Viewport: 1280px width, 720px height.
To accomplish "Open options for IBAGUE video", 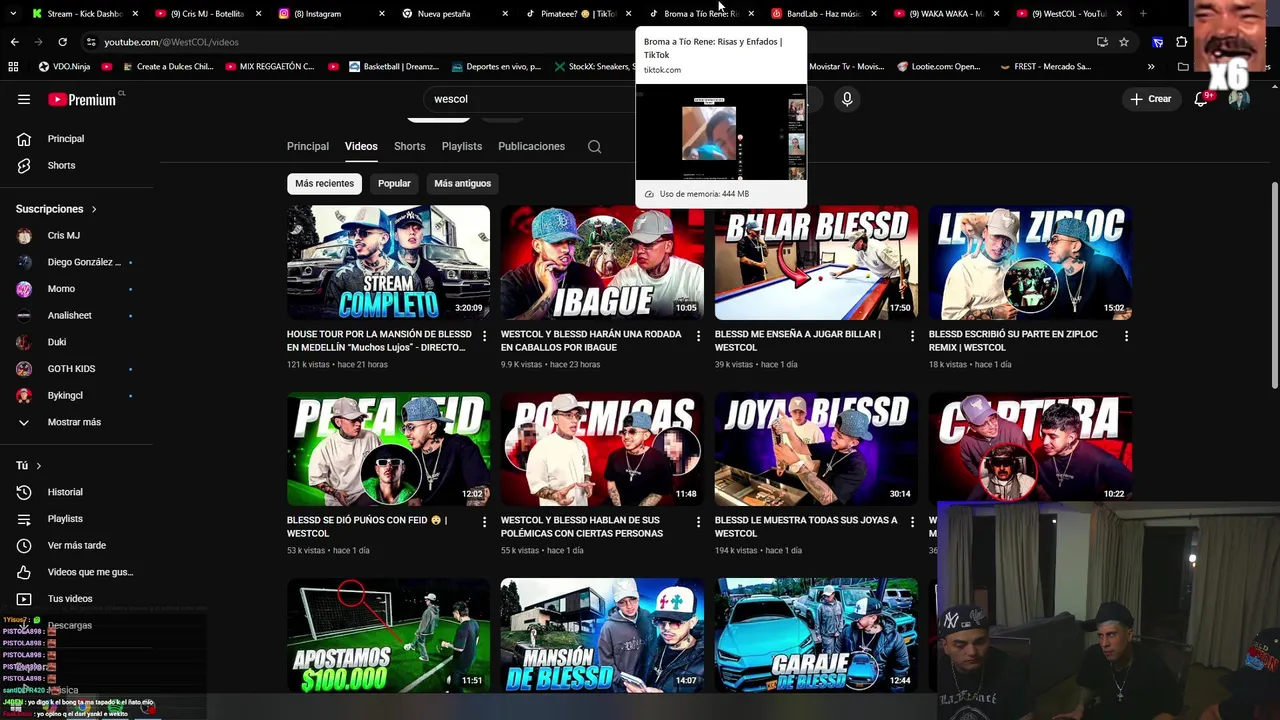I will (x=698, y=336).
